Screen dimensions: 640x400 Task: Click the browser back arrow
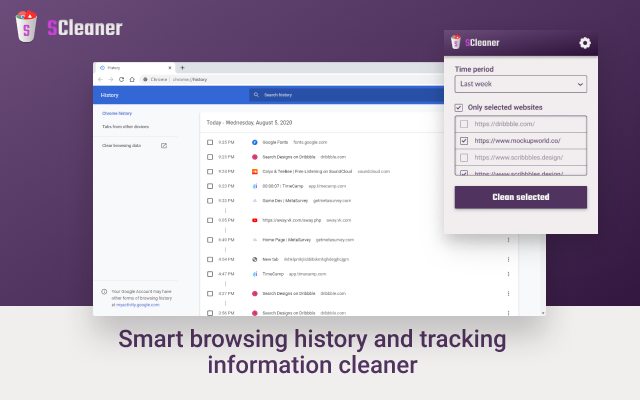click(100, 80)
